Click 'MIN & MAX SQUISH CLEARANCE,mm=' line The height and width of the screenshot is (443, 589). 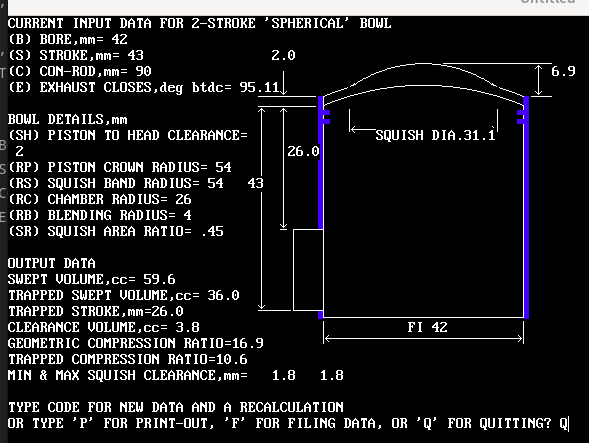(x=128, y=375)
